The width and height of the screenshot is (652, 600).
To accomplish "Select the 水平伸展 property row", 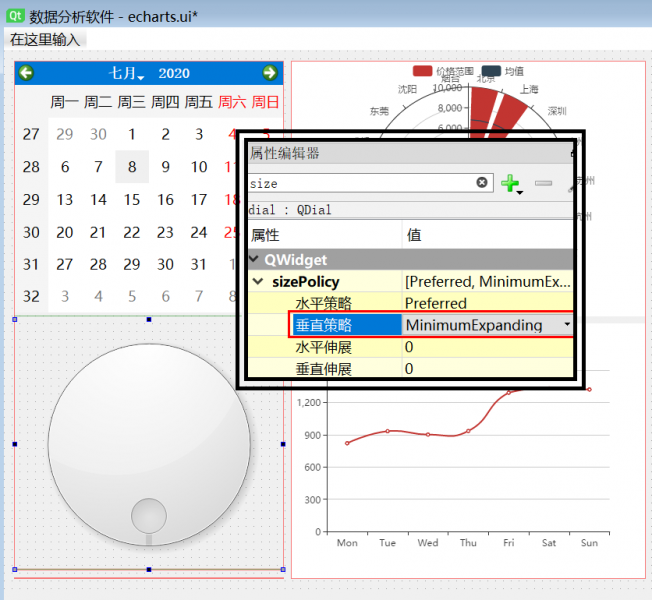I will 324,347.
